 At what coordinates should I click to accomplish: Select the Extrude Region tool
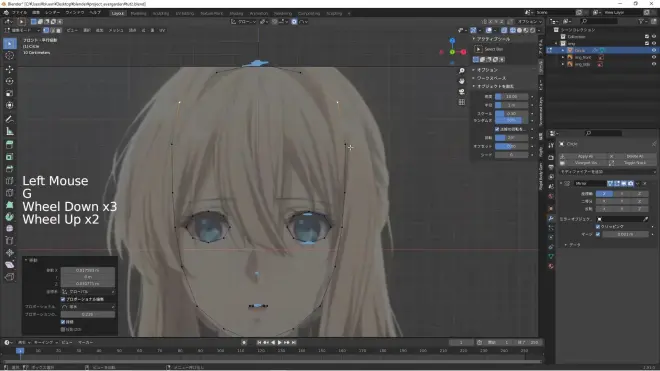click(10, 145)
